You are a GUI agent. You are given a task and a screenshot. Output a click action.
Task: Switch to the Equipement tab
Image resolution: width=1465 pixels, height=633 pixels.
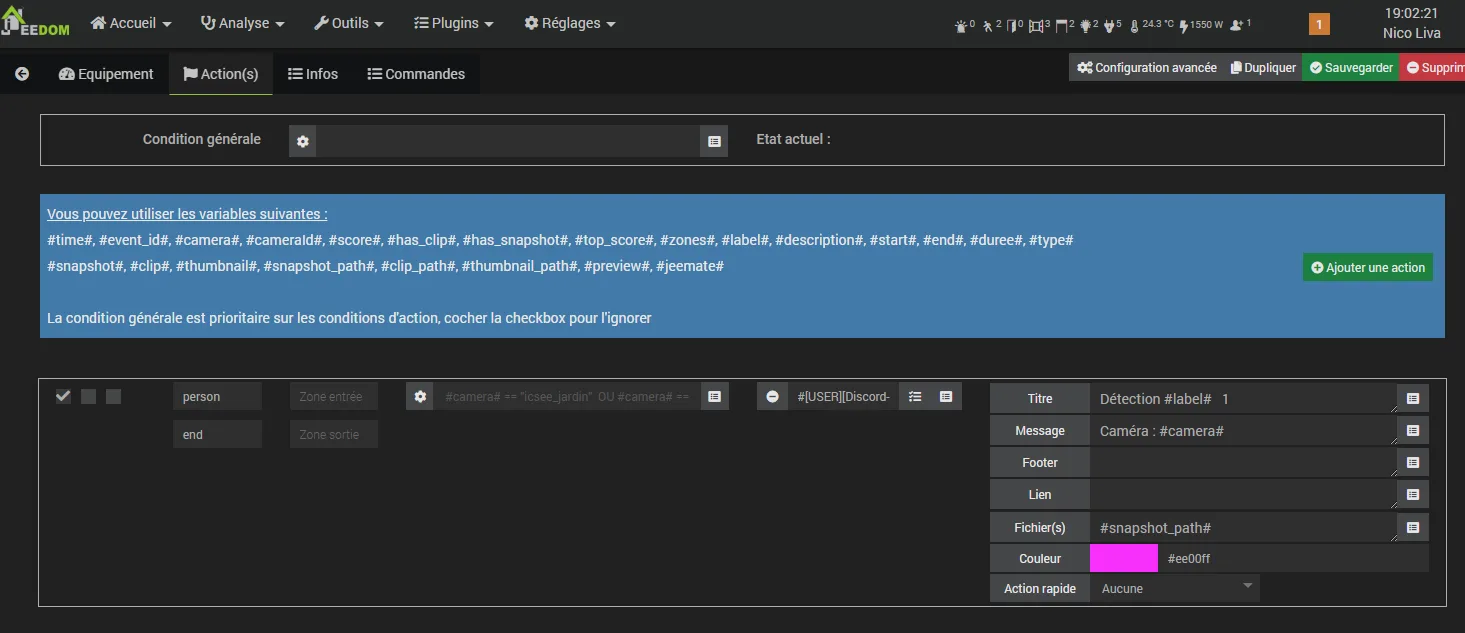tap(106, 74)
